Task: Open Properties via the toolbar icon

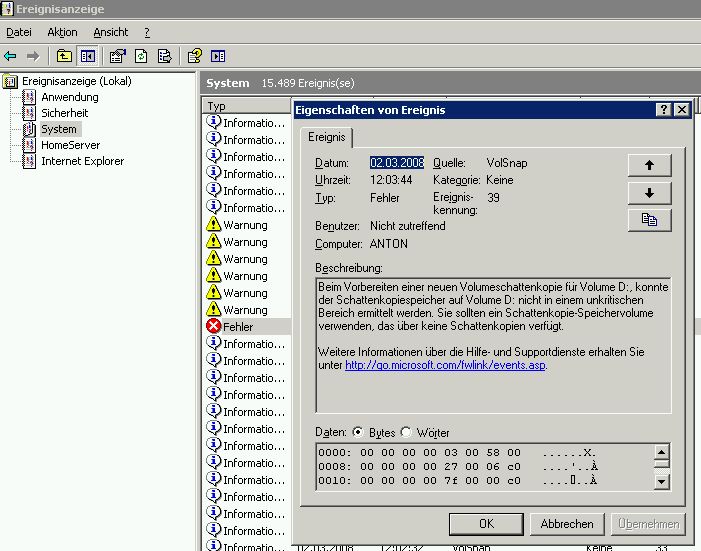Action: [x=118, y=56]
